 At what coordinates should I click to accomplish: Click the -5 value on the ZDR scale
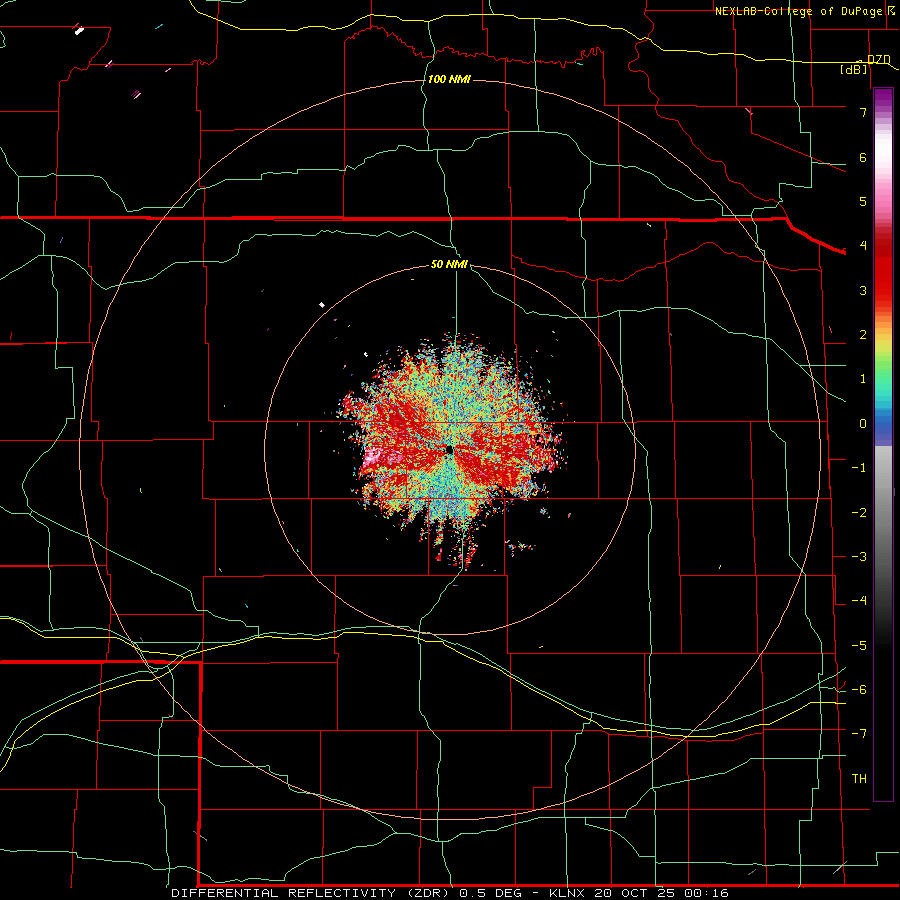[x=859, y=646]
